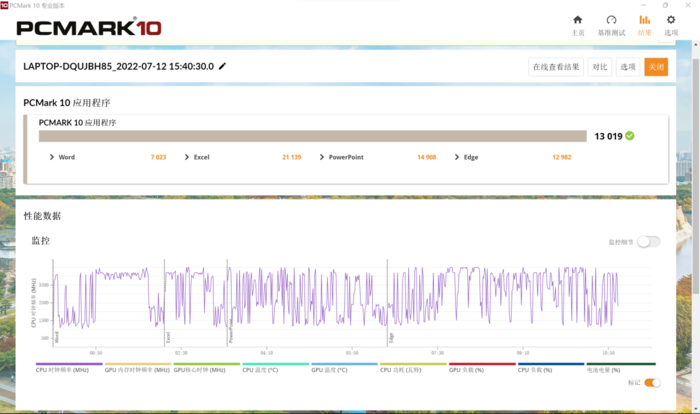Select the 基准测试 tab label
Image resolution: width=700 pixels, height=414 pixels.
(x=611, y=33)
